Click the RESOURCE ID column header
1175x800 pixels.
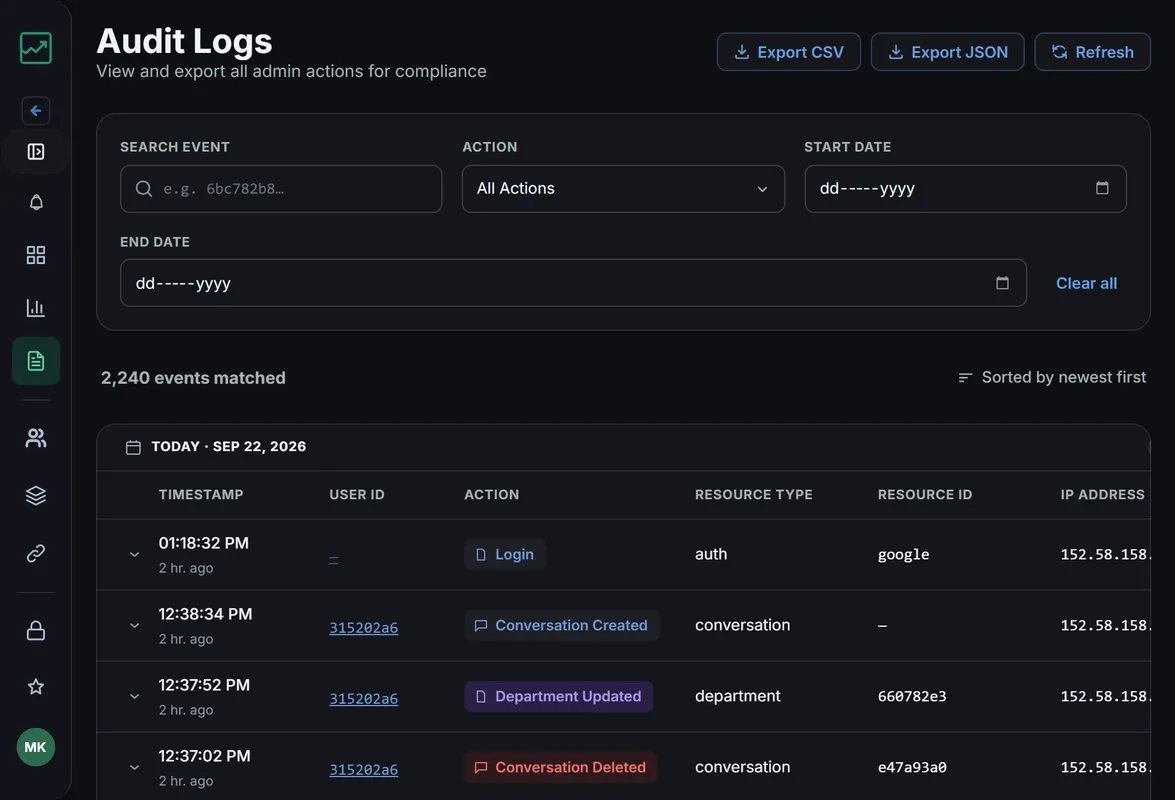click(925, 494)
